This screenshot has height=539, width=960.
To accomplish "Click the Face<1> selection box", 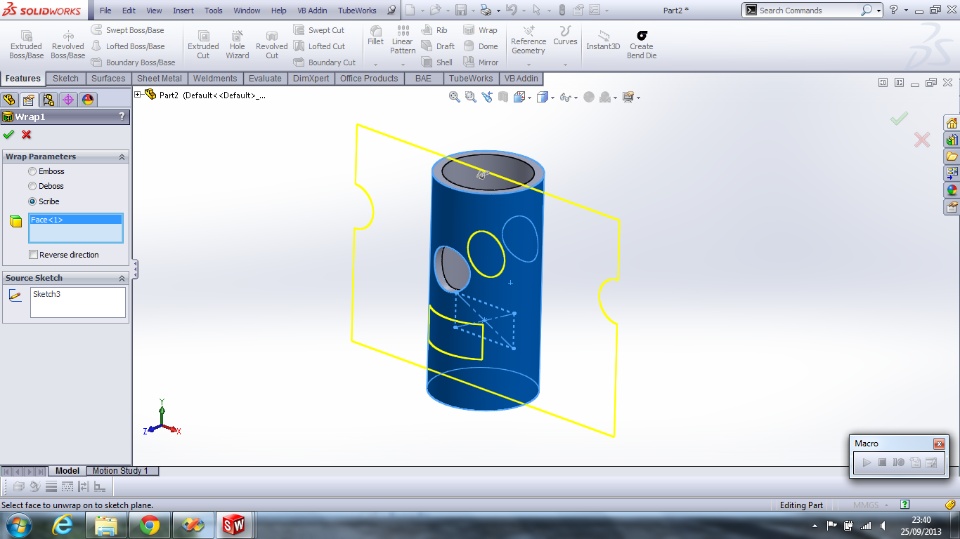I will click(76, 228).
